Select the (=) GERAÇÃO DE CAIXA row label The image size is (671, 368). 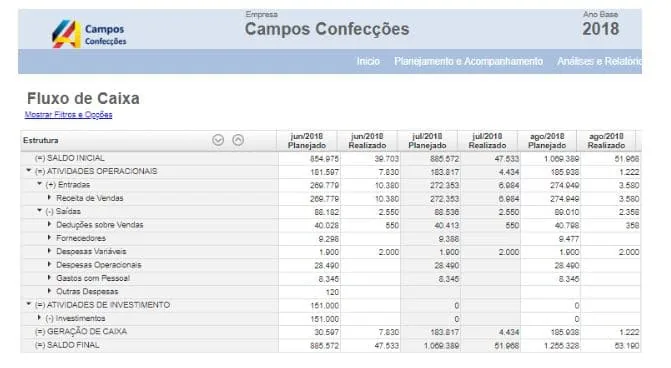click(x=81, y=332)
